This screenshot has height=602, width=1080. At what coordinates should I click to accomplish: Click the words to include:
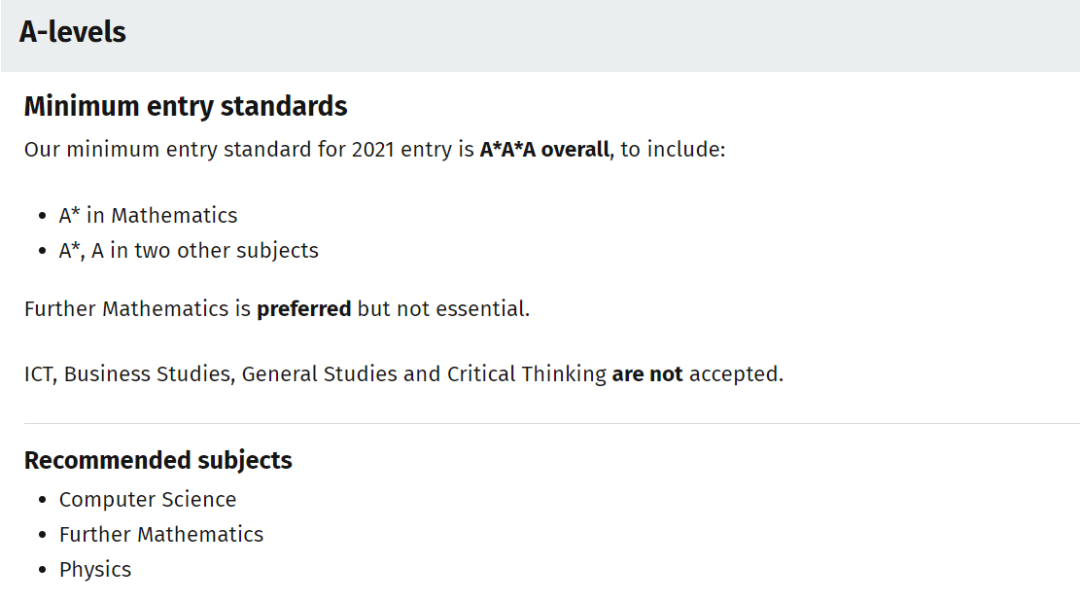coord(673,150)
